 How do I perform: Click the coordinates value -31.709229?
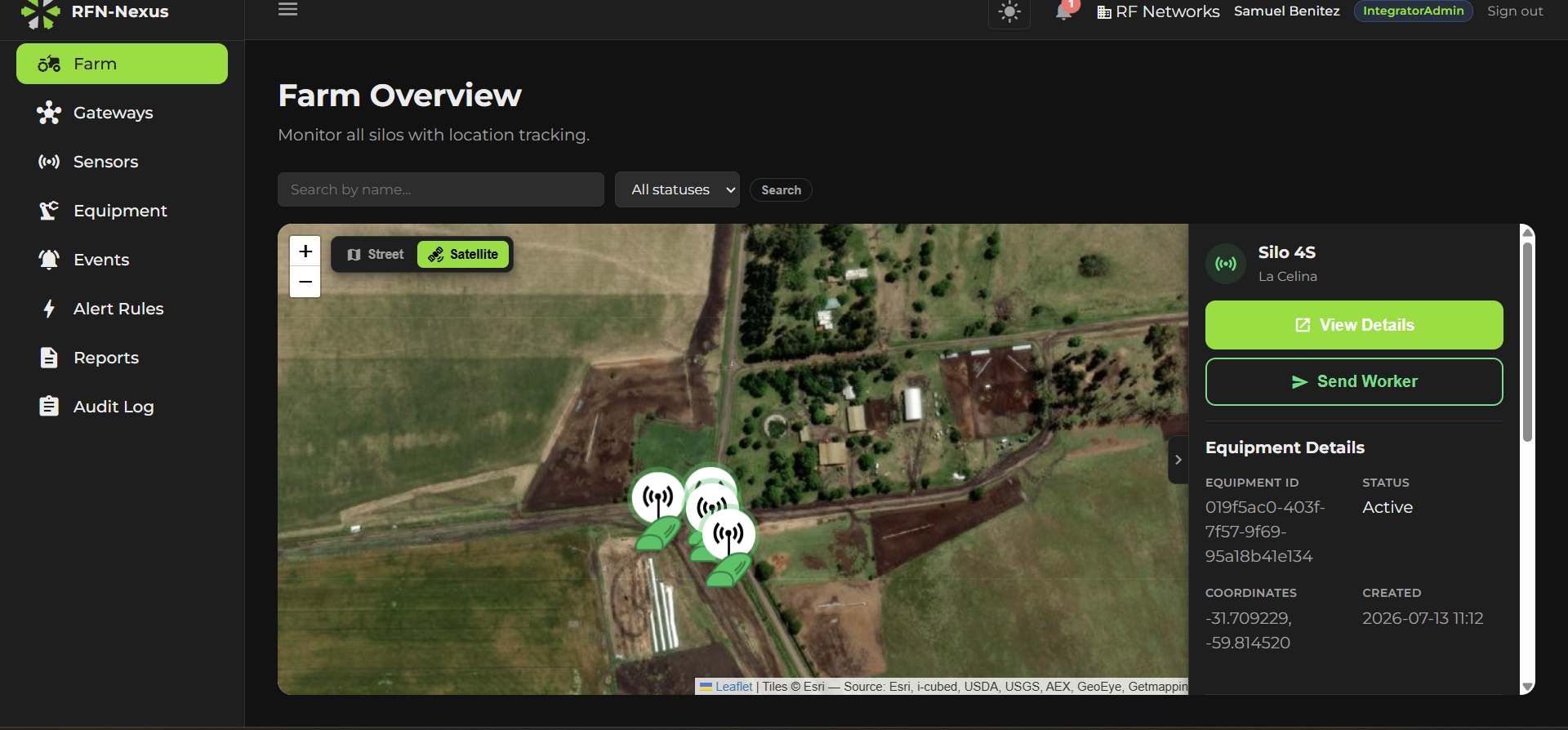tap(1249, 618)
